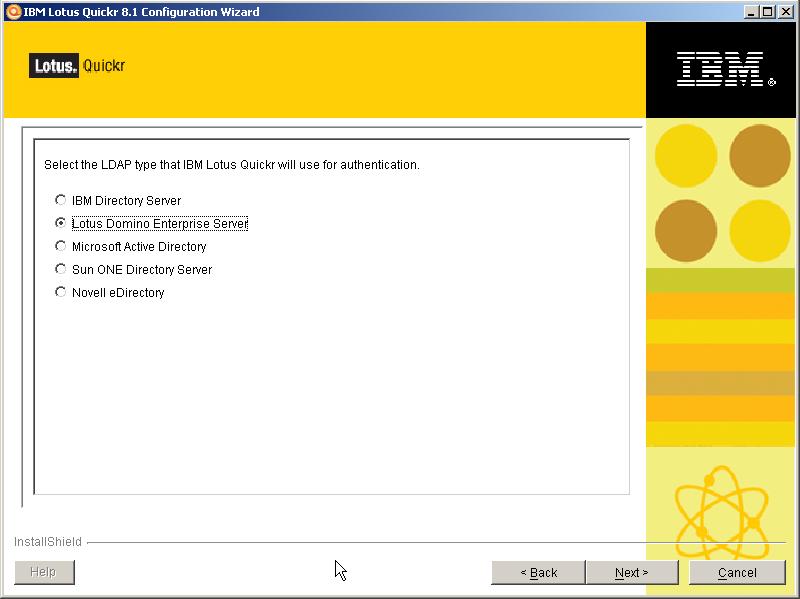Click the IBM logo

(x=726, y=69)
